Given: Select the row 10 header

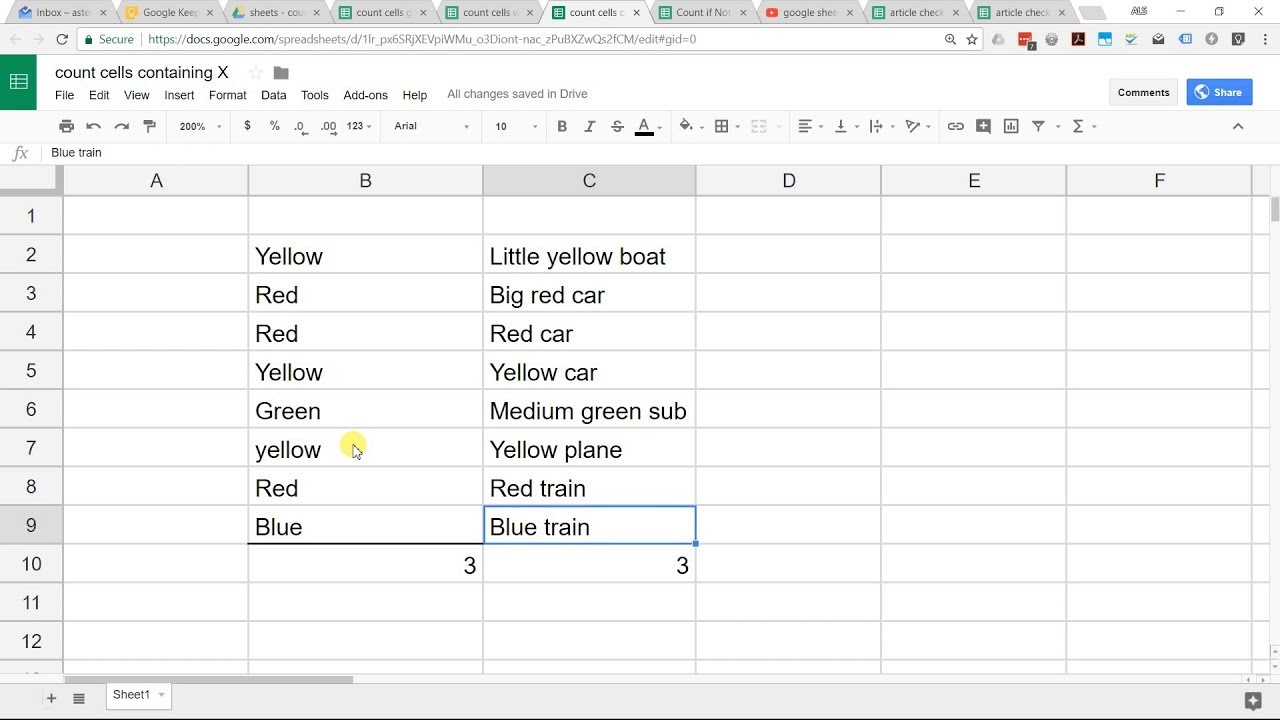Looking at the screenshot, I should tap(31, 564).
